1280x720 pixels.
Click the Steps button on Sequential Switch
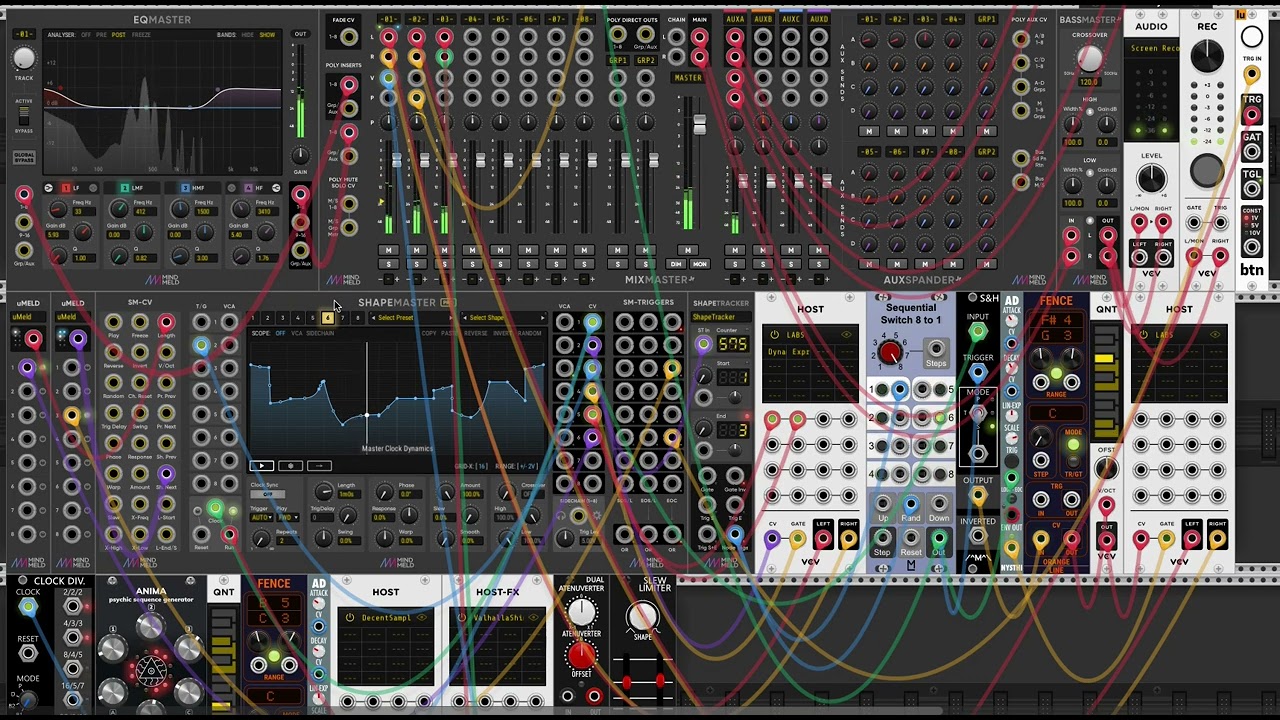(x=936, y=350)
